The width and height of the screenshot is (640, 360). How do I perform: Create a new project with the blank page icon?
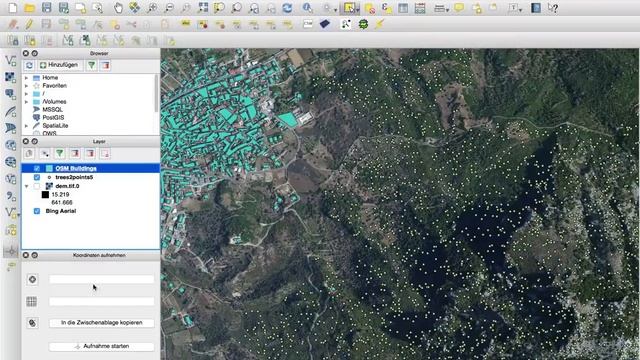(13, 8)
